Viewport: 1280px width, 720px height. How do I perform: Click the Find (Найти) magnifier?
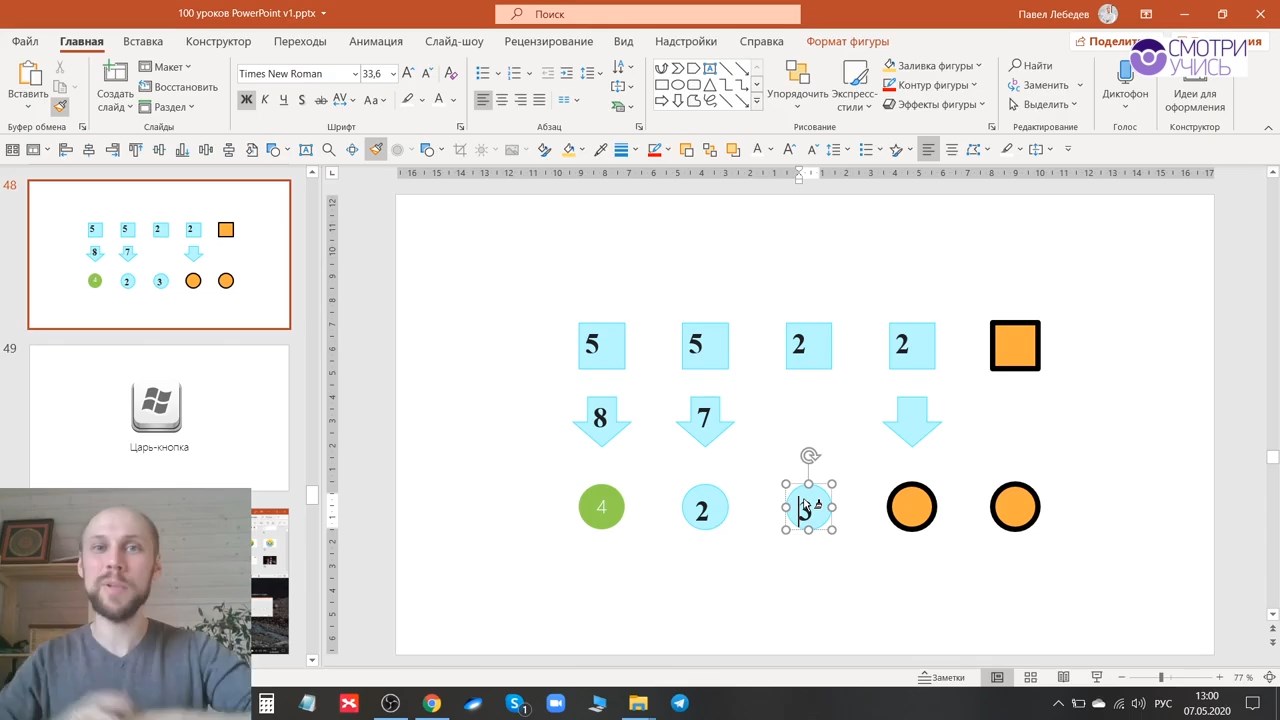point(1030,66)
